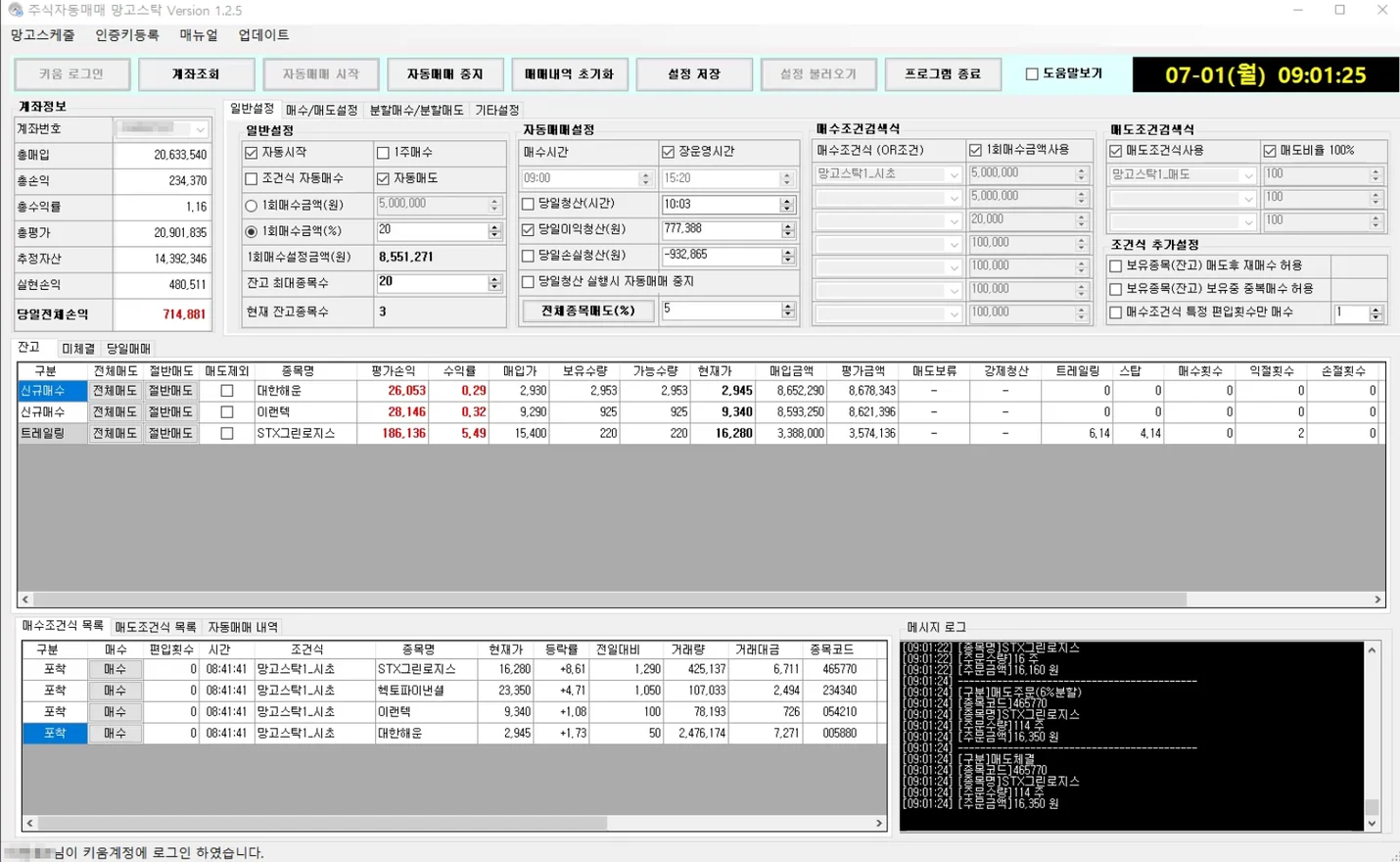Toggle the 장운영시간 checkbox

coord(669,152)
